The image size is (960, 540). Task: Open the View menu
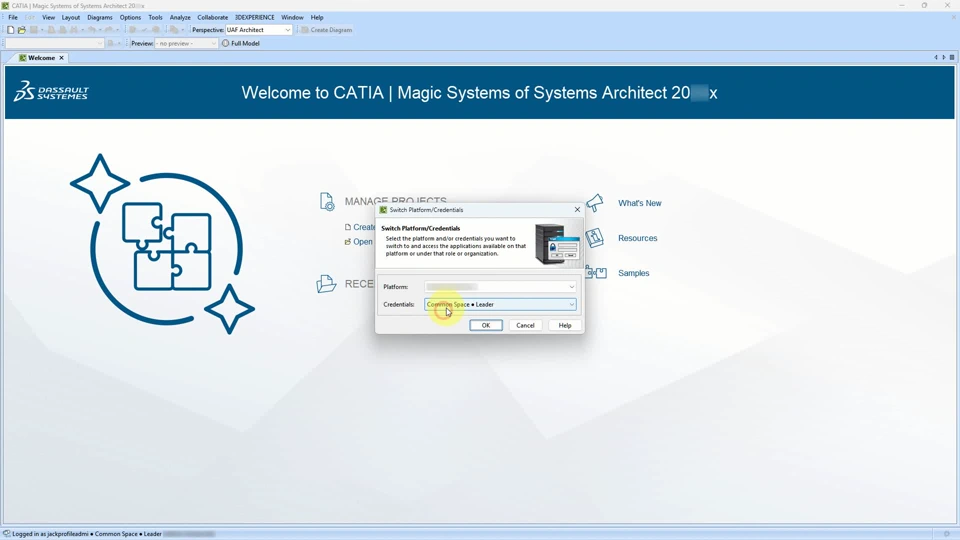pyautogui.click(x=48, y=18)
